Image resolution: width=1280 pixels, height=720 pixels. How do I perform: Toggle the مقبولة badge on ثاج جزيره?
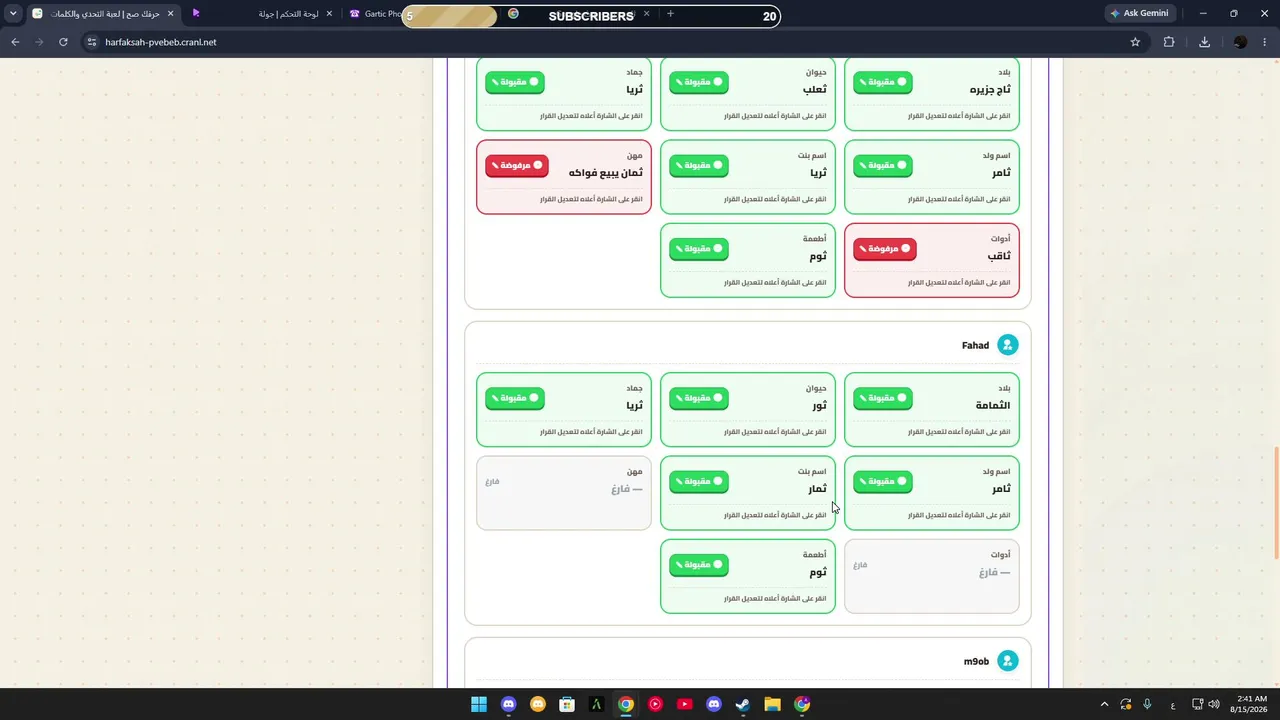883,82
